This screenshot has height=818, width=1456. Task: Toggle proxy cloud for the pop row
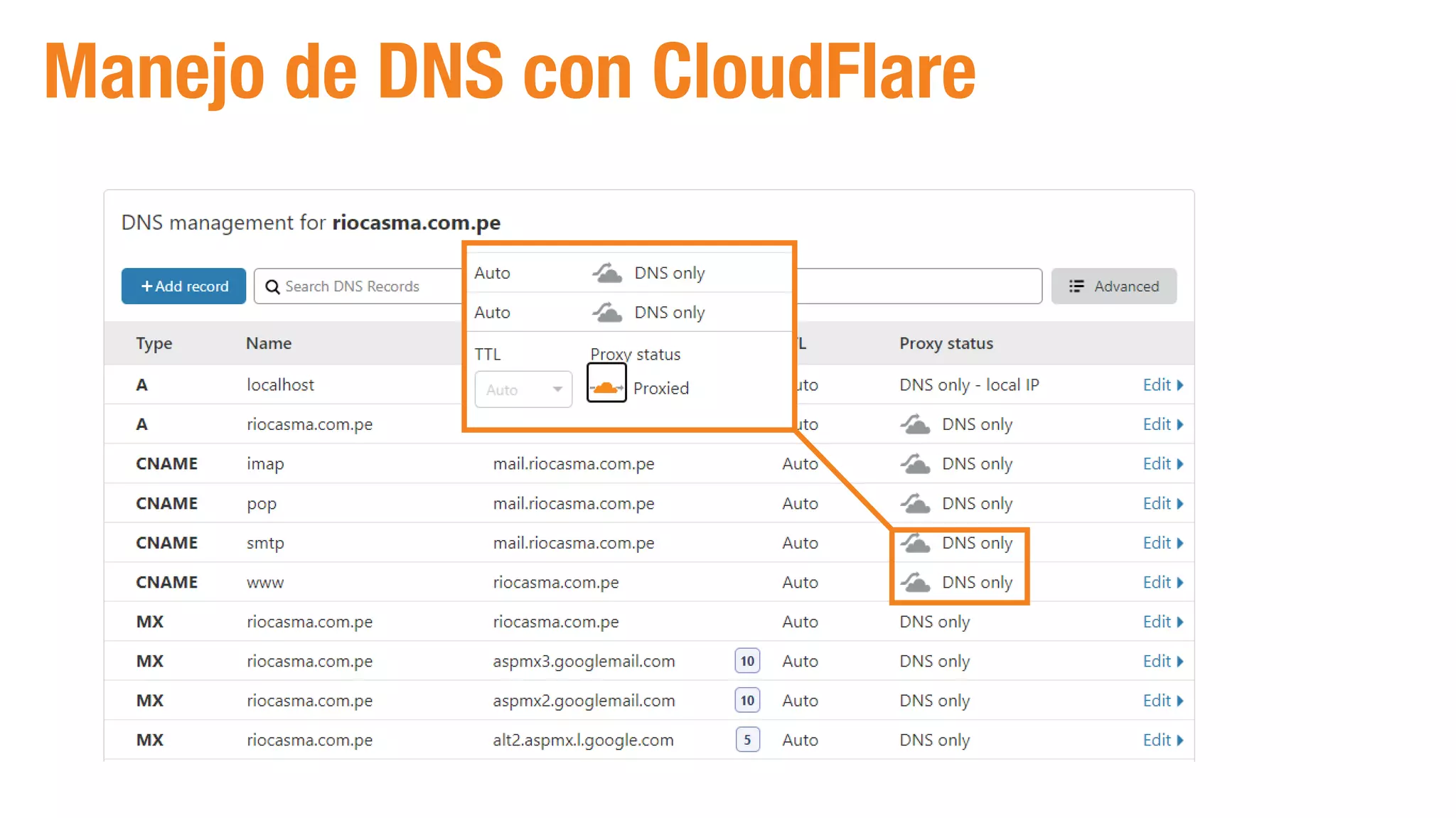pos(916,504)
